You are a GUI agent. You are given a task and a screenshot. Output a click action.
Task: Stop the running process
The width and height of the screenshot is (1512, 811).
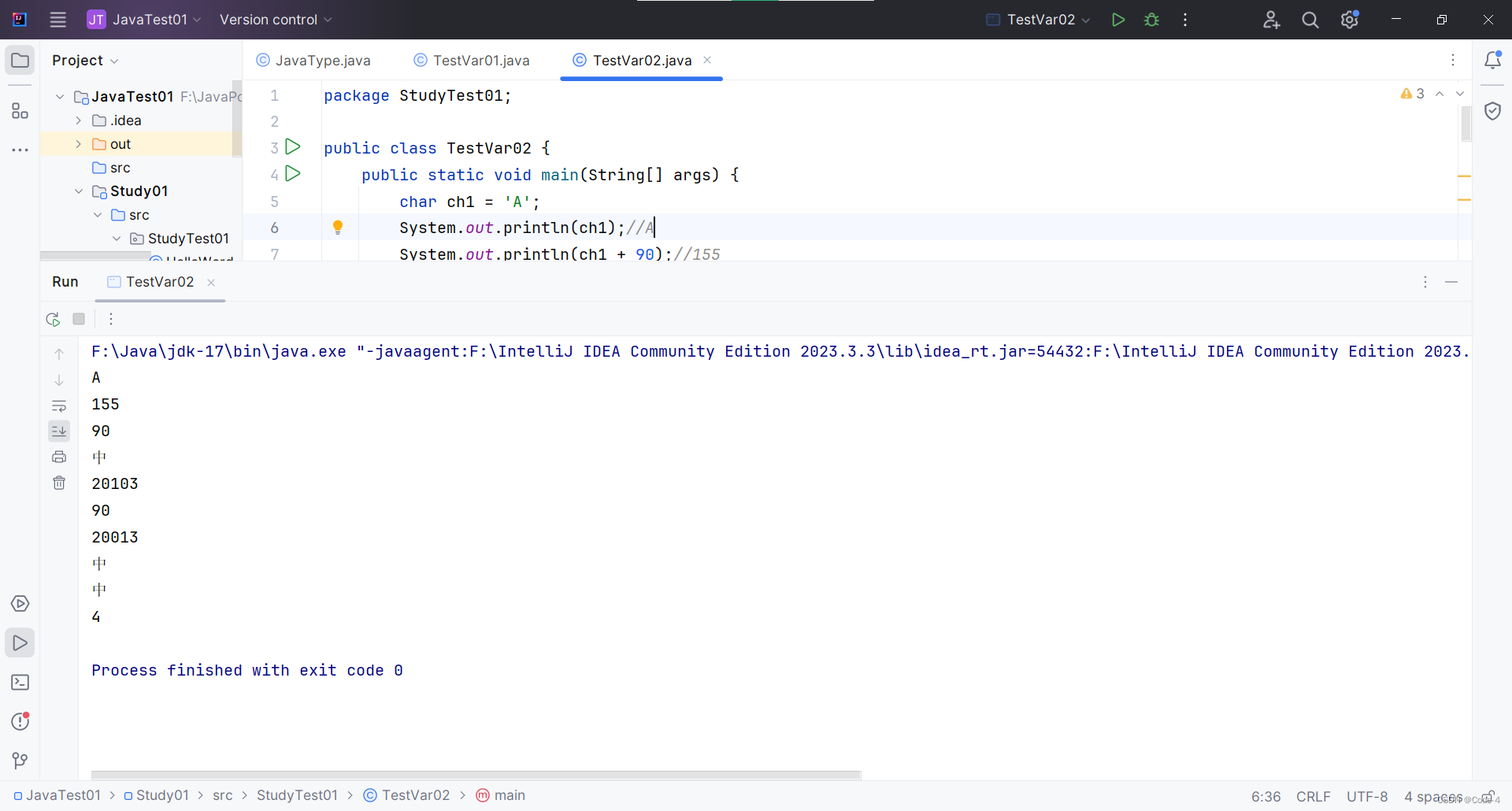pos(79,319)
